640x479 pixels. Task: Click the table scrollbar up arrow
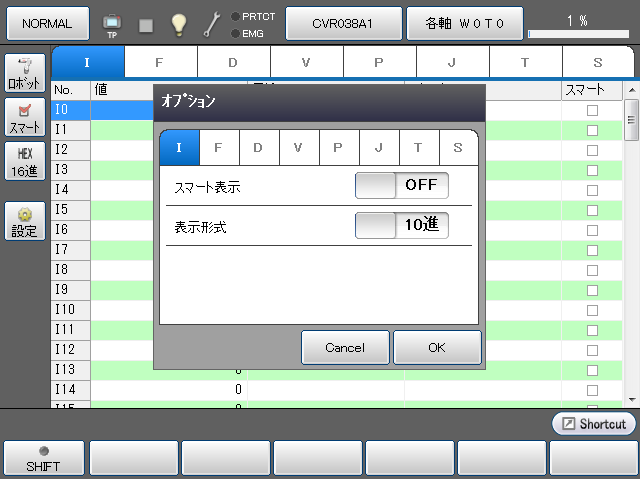[631, 92]
